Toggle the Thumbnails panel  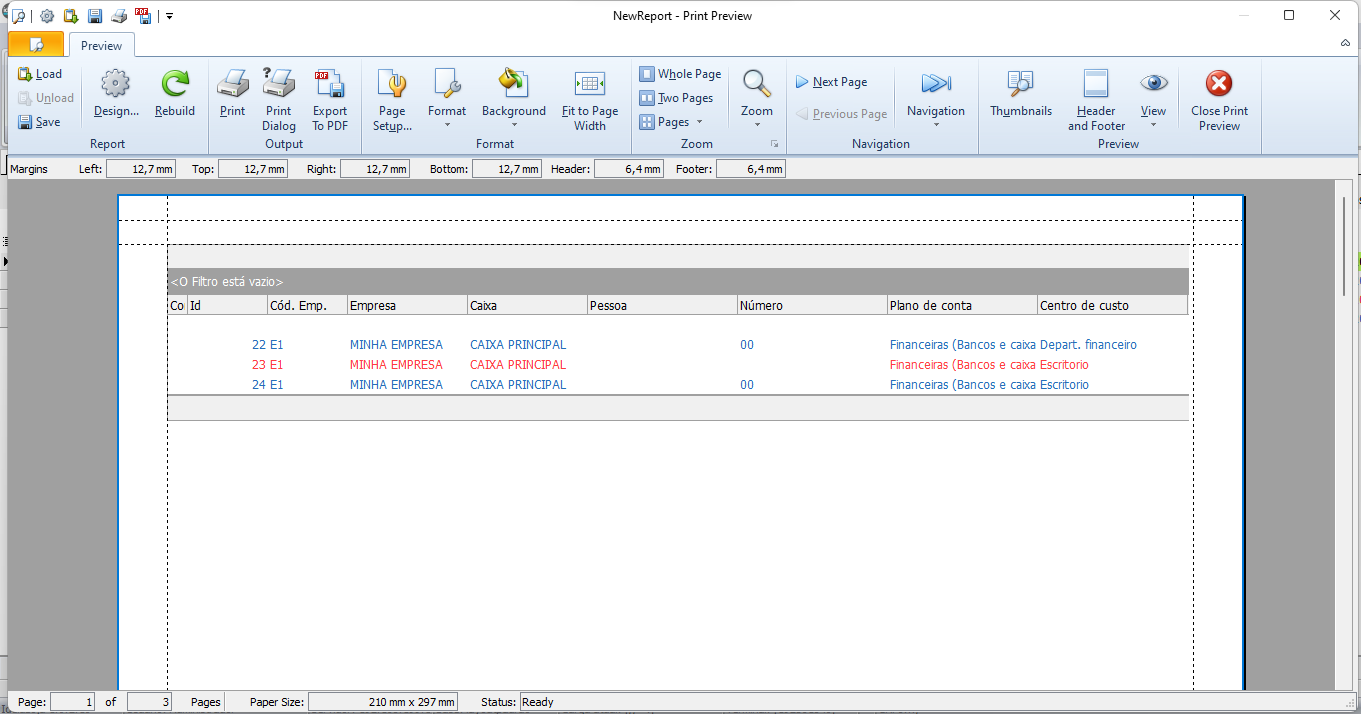coord(1020,93)
